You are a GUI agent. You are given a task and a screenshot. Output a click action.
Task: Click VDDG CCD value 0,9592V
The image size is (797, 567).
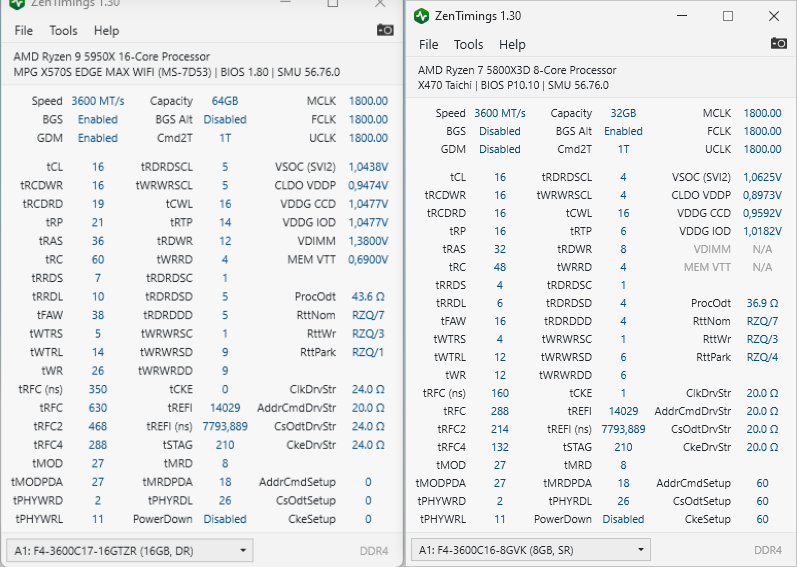[762, 213]
